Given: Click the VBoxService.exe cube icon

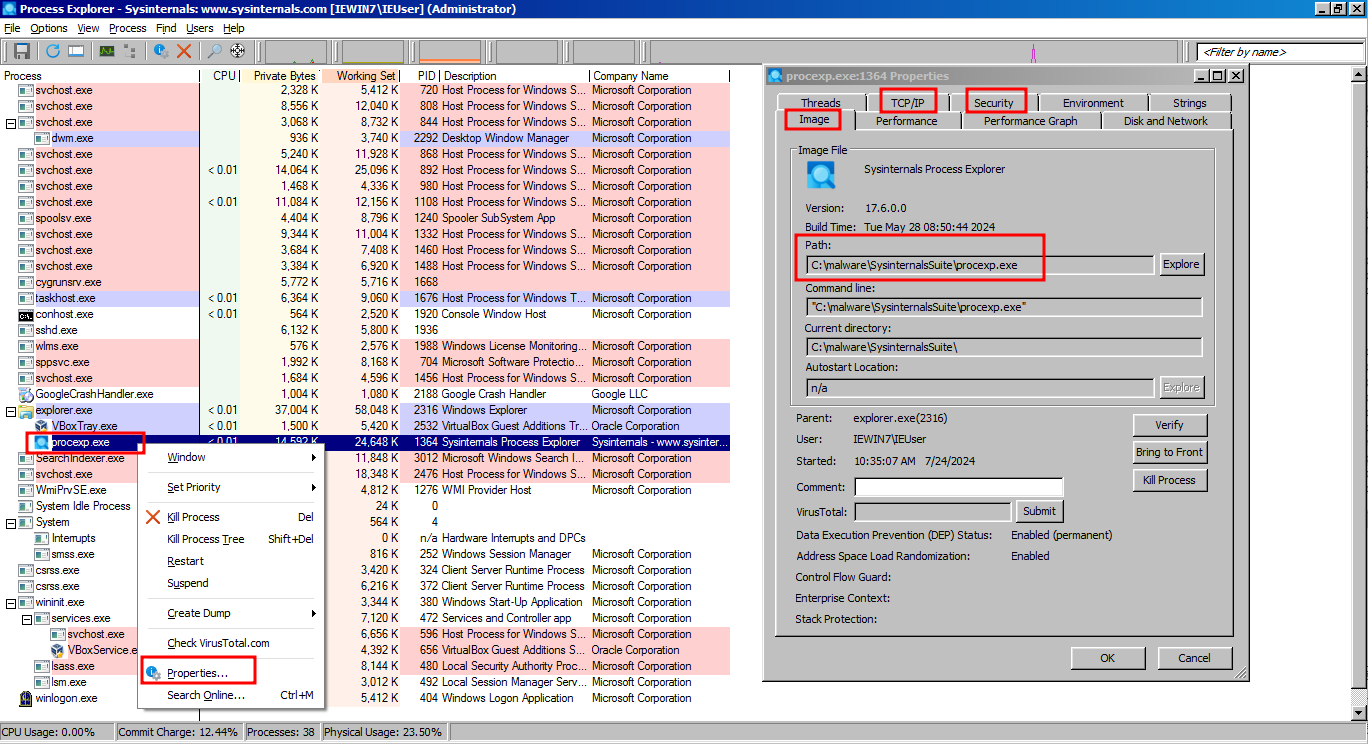Looking at the screenshot, I should point(58,650).
